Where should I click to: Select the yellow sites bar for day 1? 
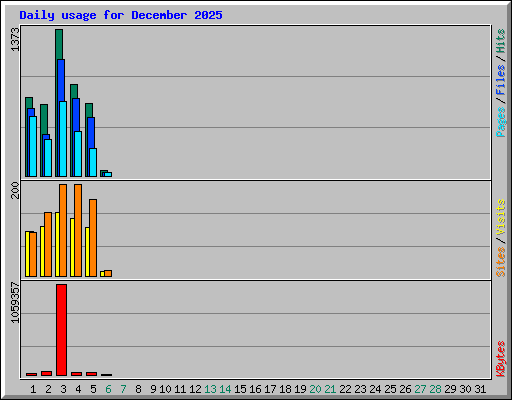tap(27, 254)
